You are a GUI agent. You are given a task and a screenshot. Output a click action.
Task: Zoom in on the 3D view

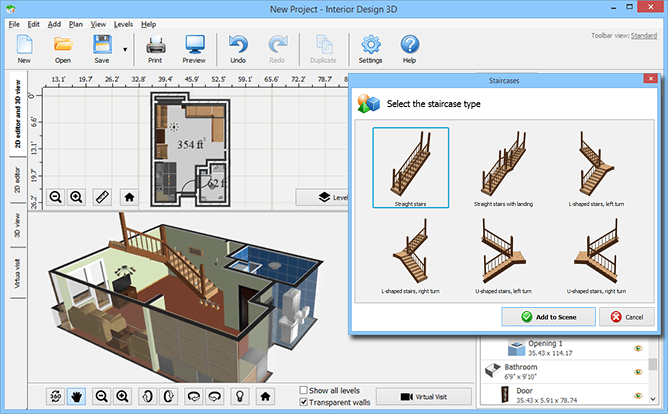point(122,397)
